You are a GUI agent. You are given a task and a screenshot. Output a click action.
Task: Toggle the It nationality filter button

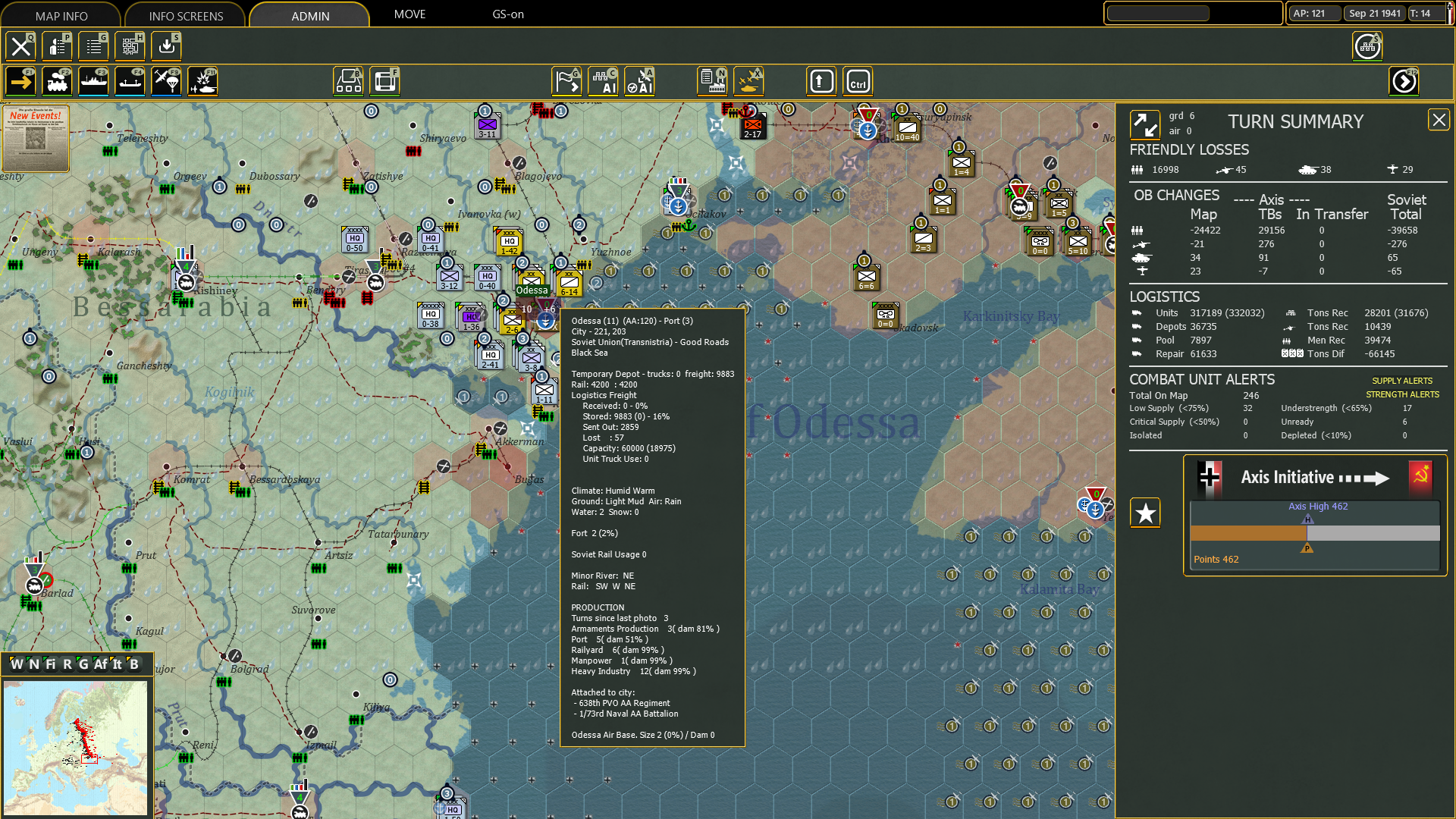117,664
